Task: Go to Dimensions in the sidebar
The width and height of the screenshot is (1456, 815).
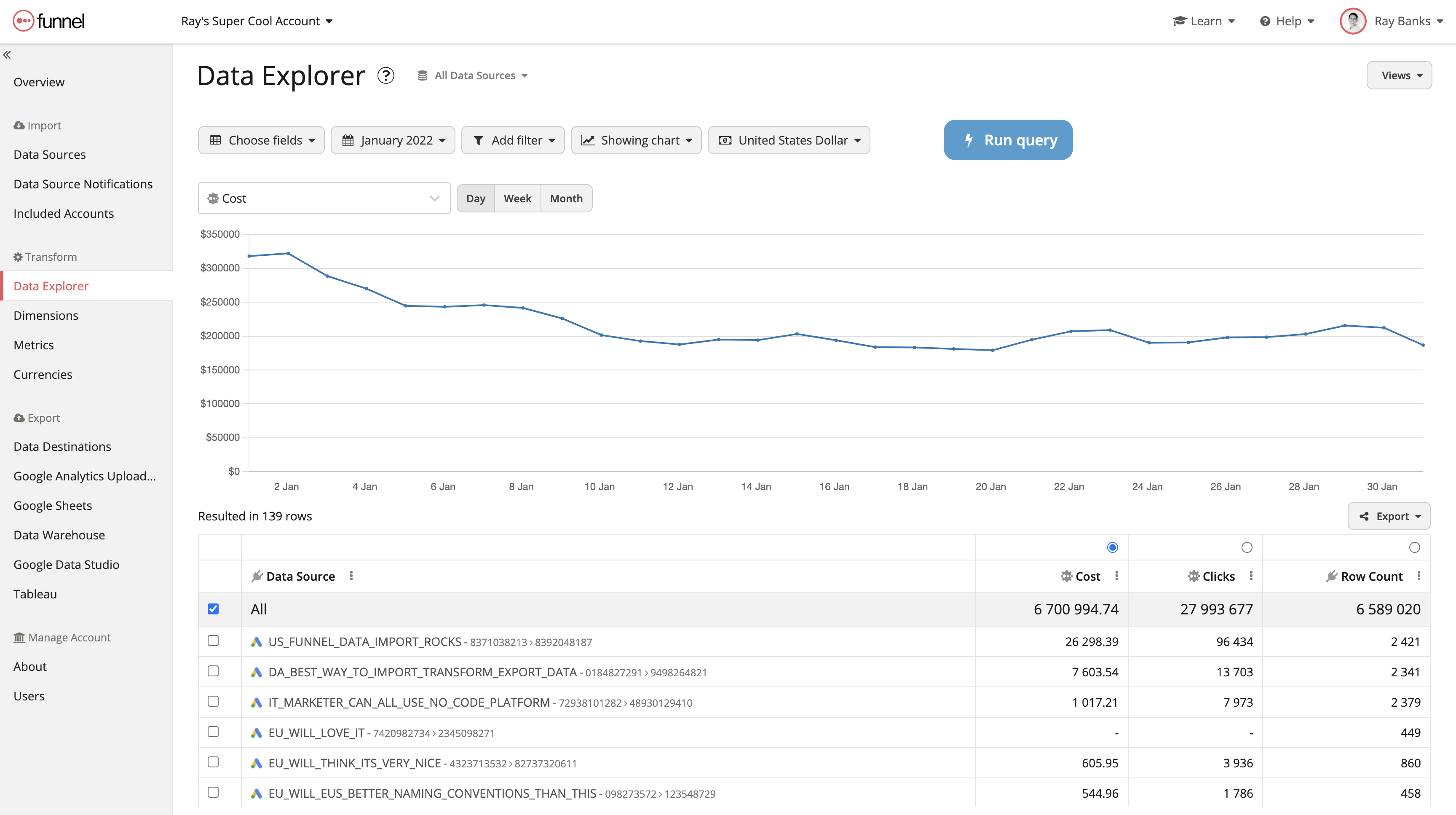Action: [46, 315]
